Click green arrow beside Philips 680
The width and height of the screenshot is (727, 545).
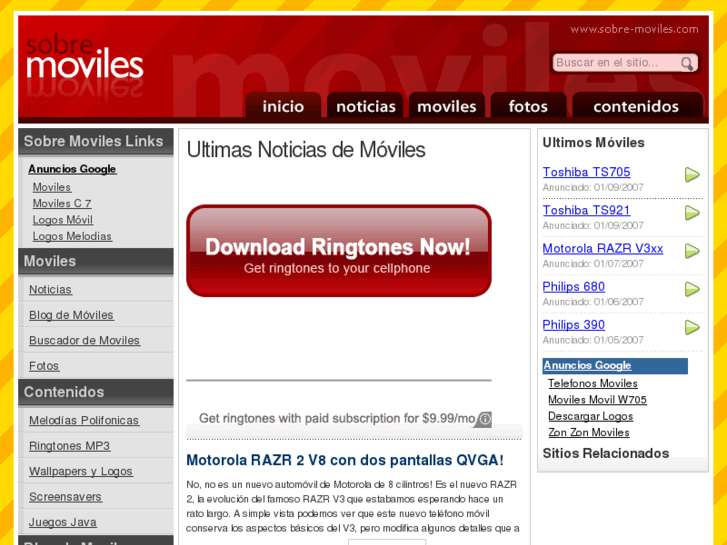[692, 289]
